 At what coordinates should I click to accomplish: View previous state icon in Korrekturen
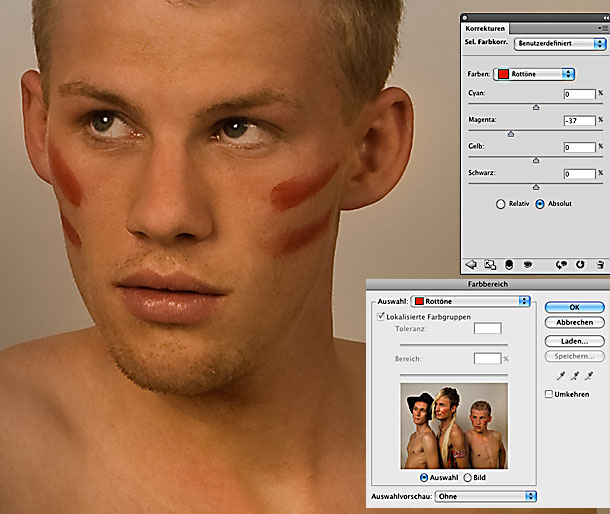pos(561,265)
